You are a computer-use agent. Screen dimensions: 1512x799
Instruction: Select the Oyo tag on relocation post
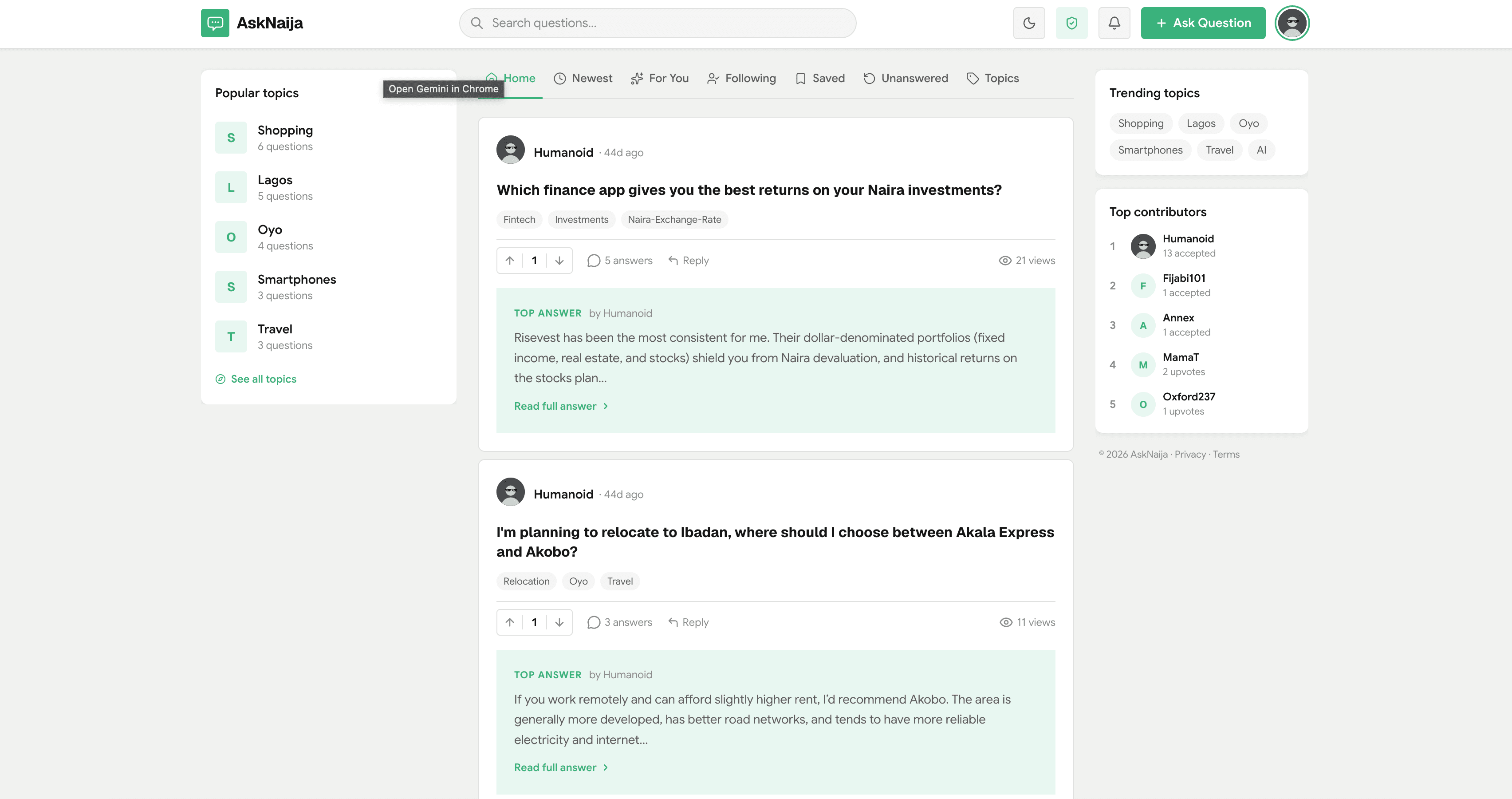pos(578,581)
